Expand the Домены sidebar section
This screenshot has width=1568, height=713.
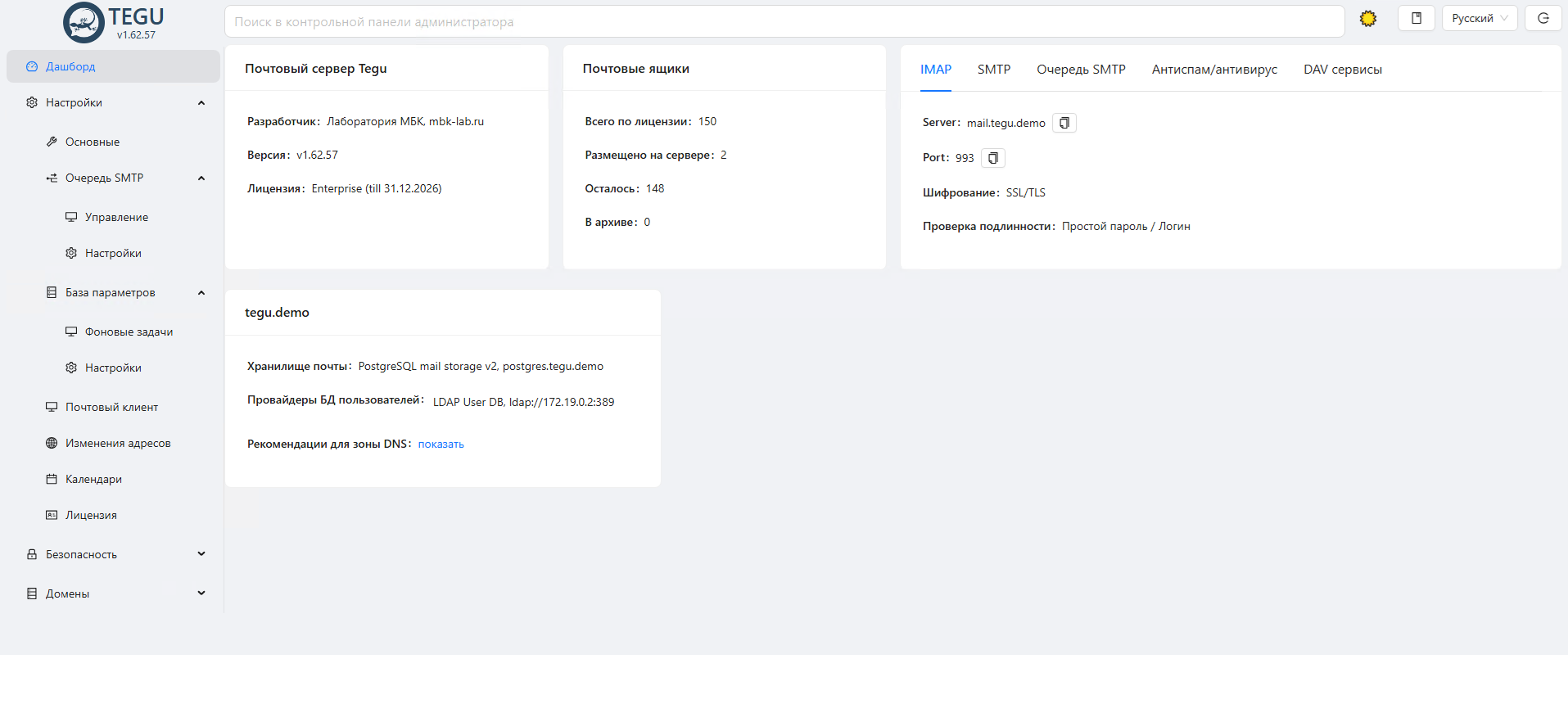[x=201, y=593]
